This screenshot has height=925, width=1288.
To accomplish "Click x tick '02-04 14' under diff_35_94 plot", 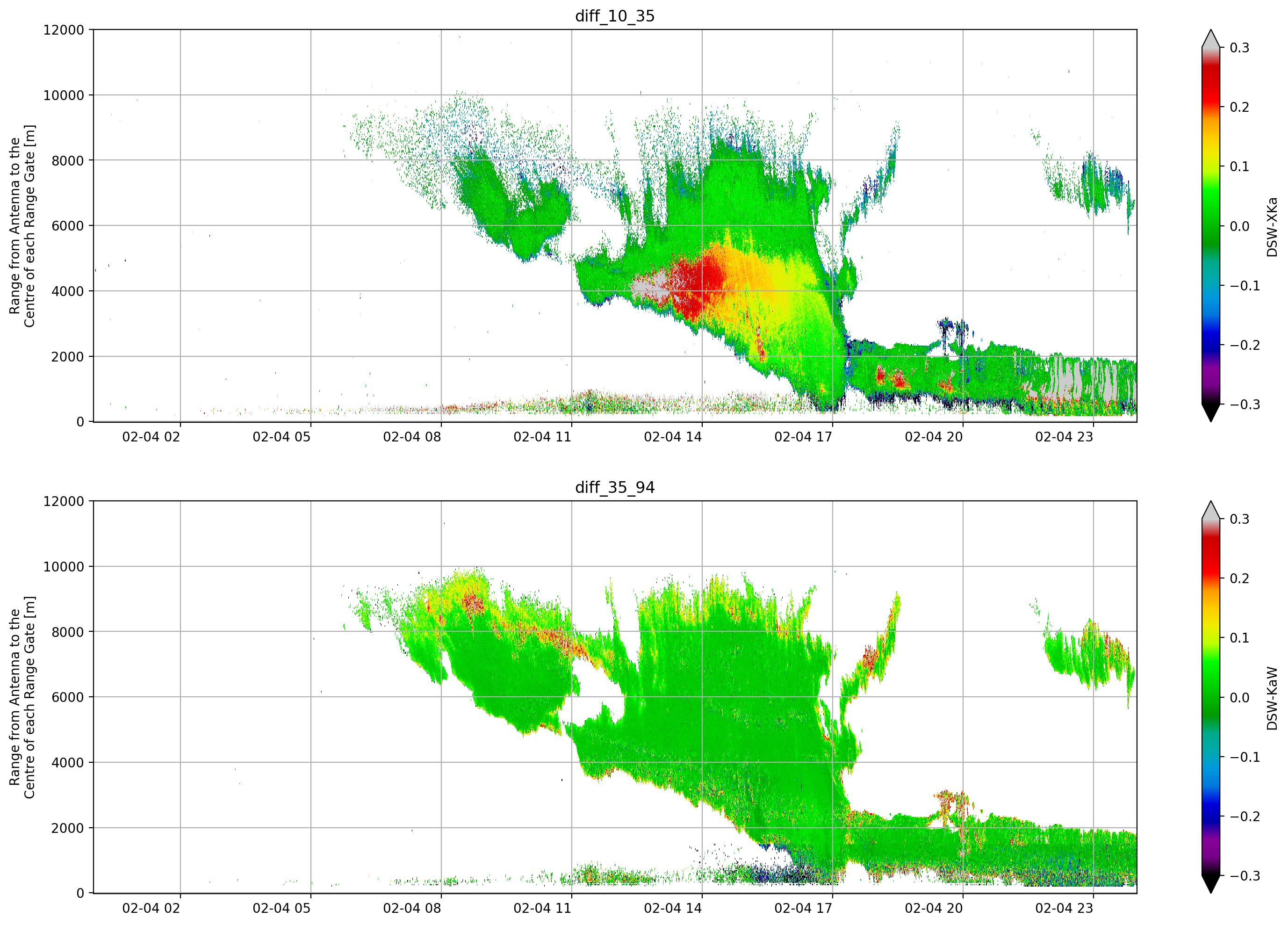I will pos(673,909).
